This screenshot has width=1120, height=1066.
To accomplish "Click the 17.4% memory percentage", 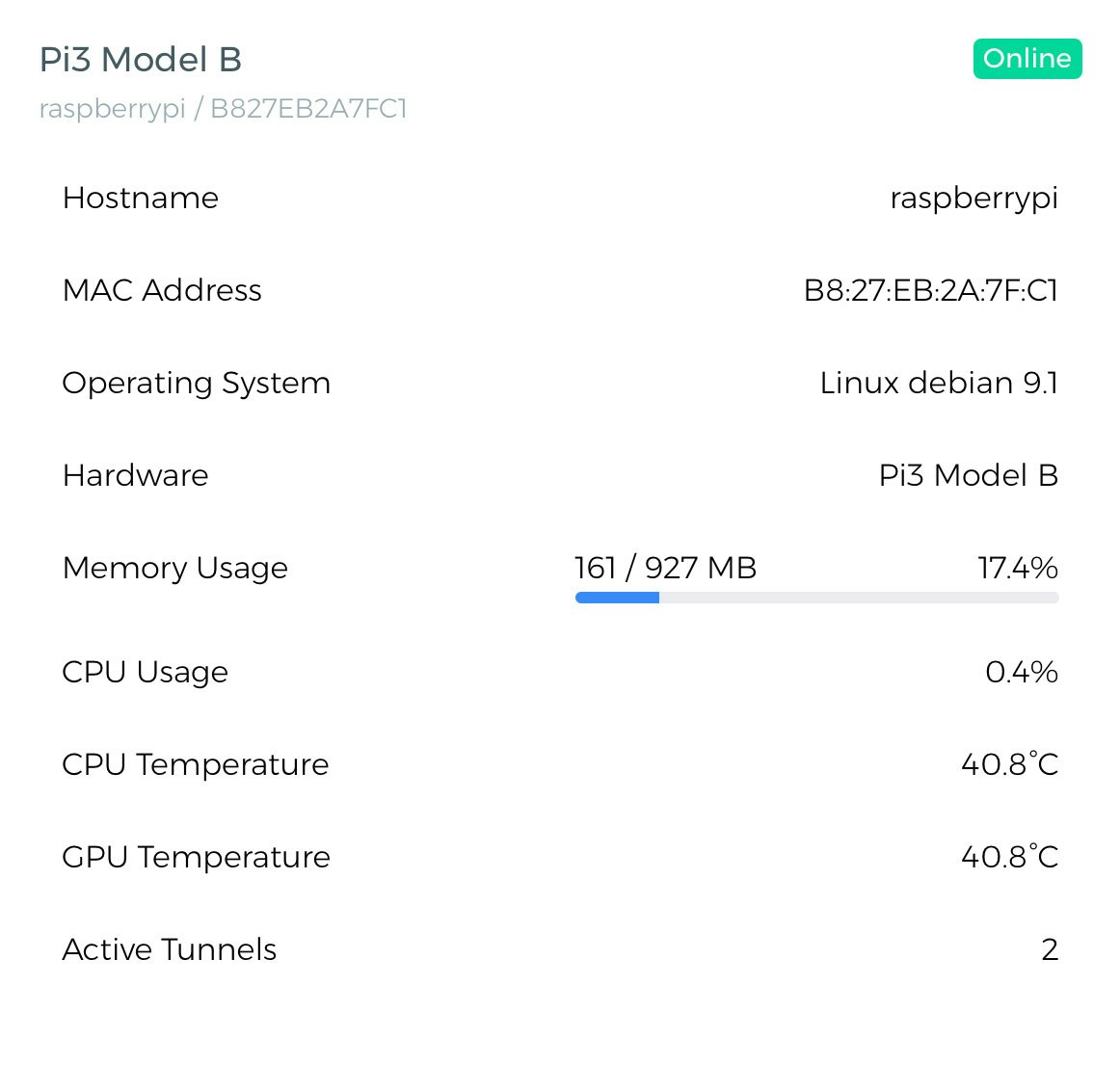I will [1018, 568].
